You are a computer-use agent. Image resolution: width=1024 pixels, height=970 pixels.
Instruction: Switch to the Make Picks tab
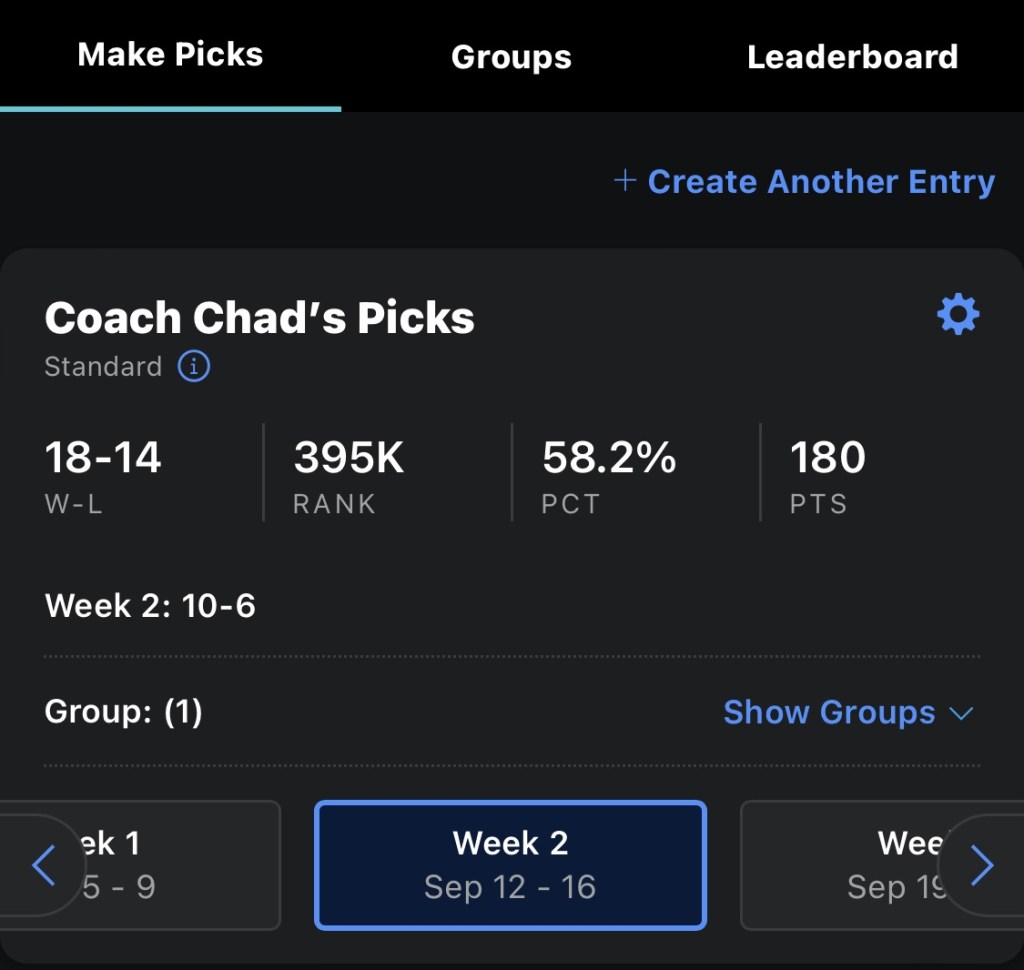(170, 55)
